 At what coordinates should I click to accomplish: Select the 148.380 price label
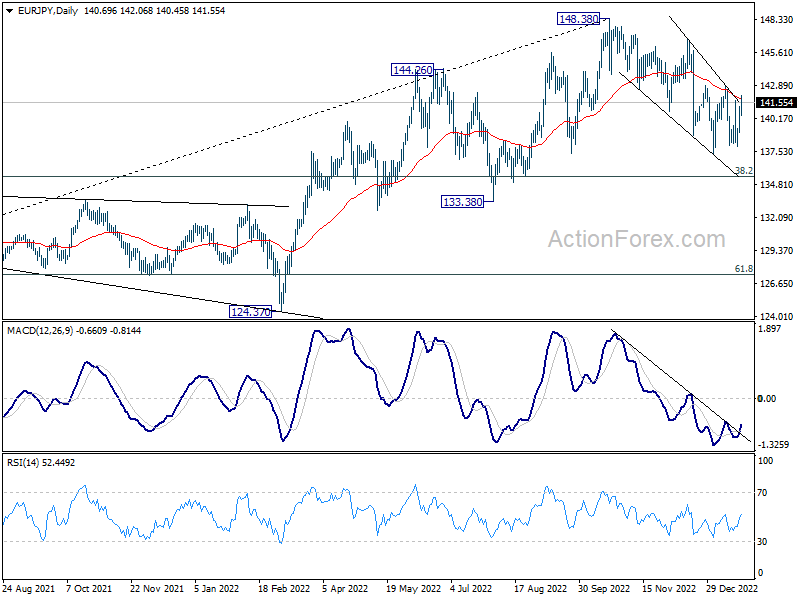click(578, 19)
